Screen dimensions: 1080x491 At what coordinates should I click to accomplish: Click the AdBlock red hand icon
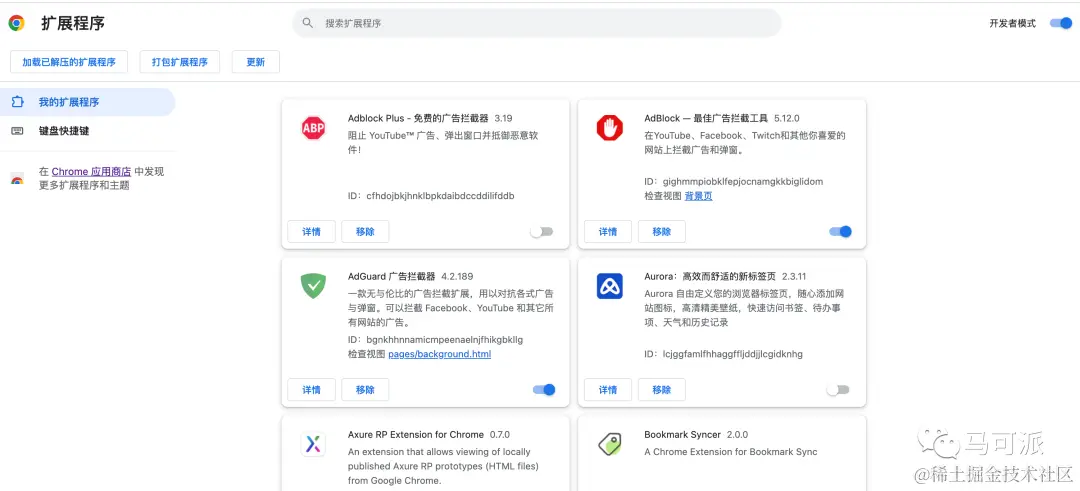tap(610, 128)
